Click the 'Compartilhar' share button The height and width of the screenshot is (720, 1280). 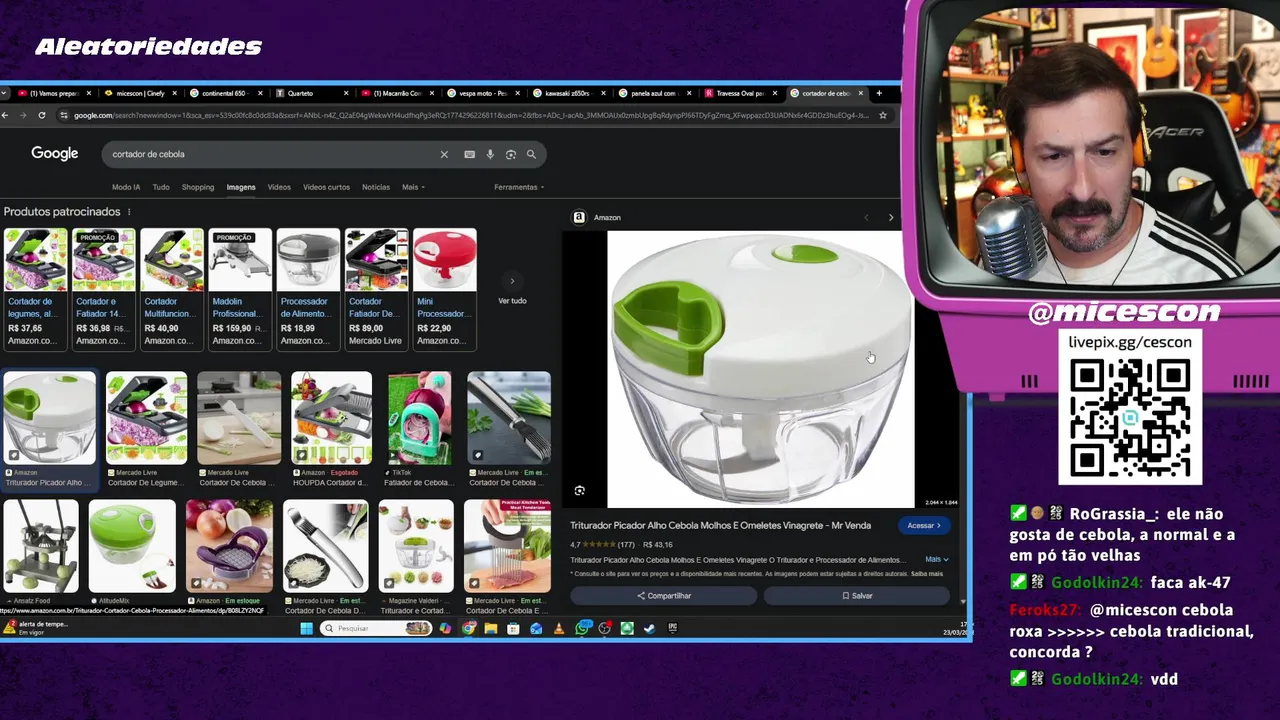coord(664,596)
